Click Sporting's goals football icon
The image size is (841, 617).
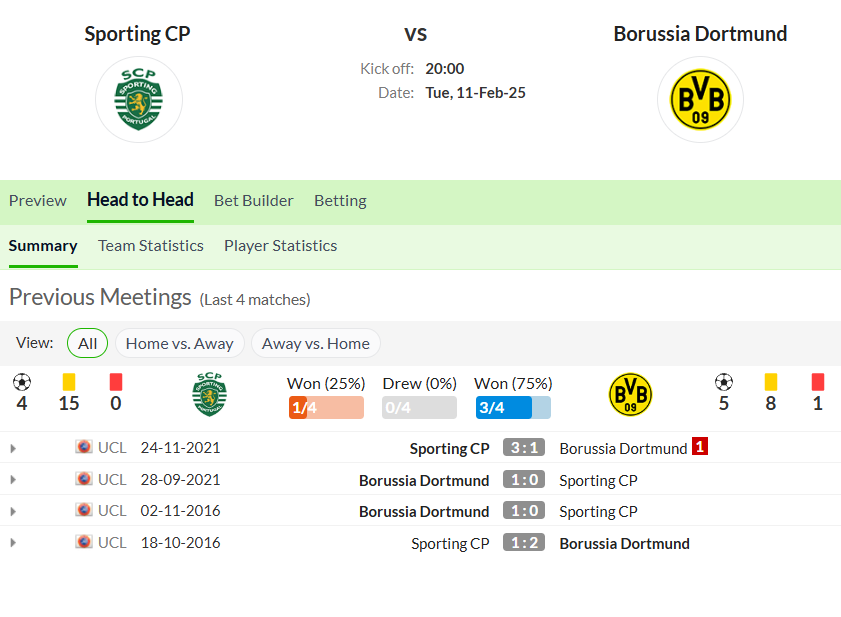[21, 382]
